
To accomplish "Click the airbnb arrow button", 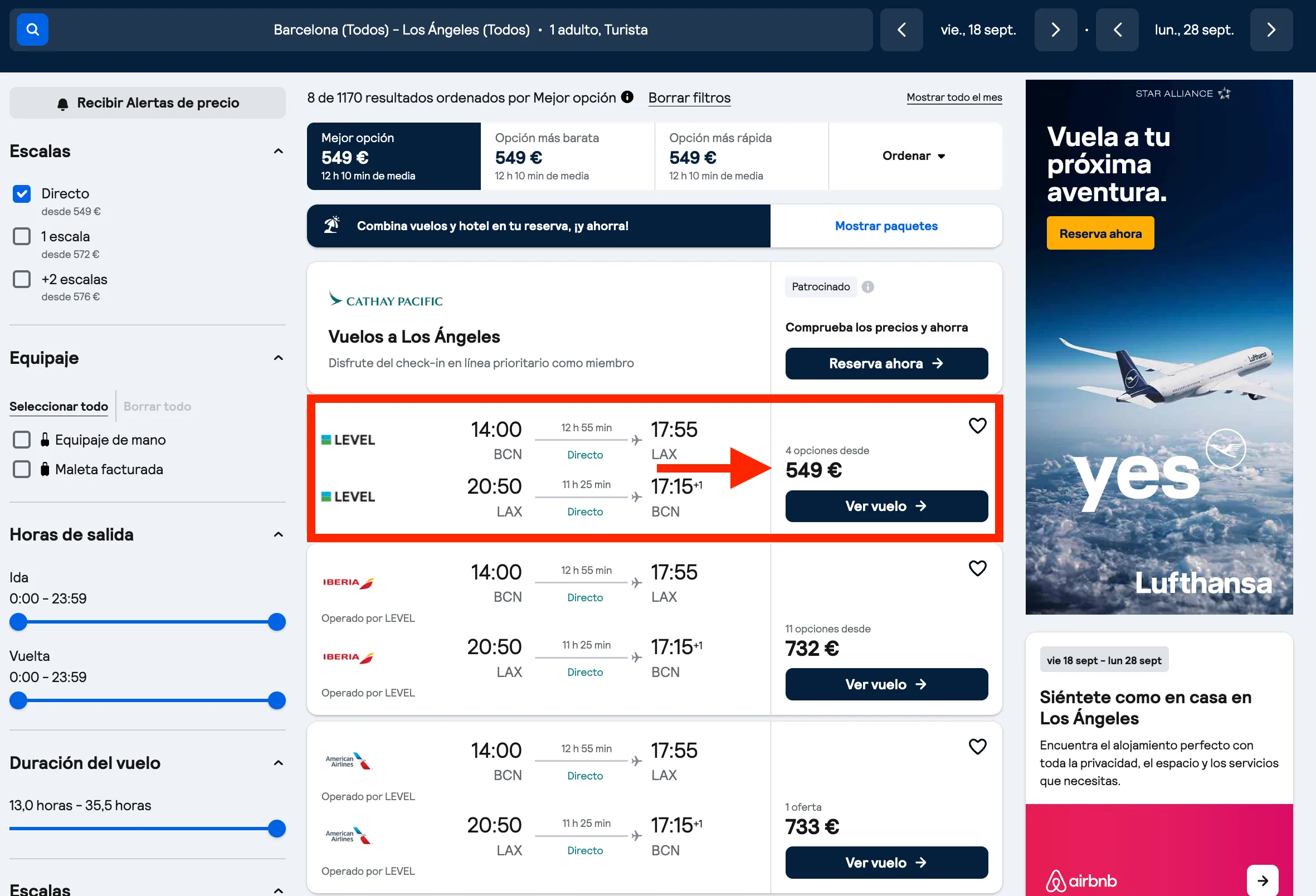I will 1262,880.
